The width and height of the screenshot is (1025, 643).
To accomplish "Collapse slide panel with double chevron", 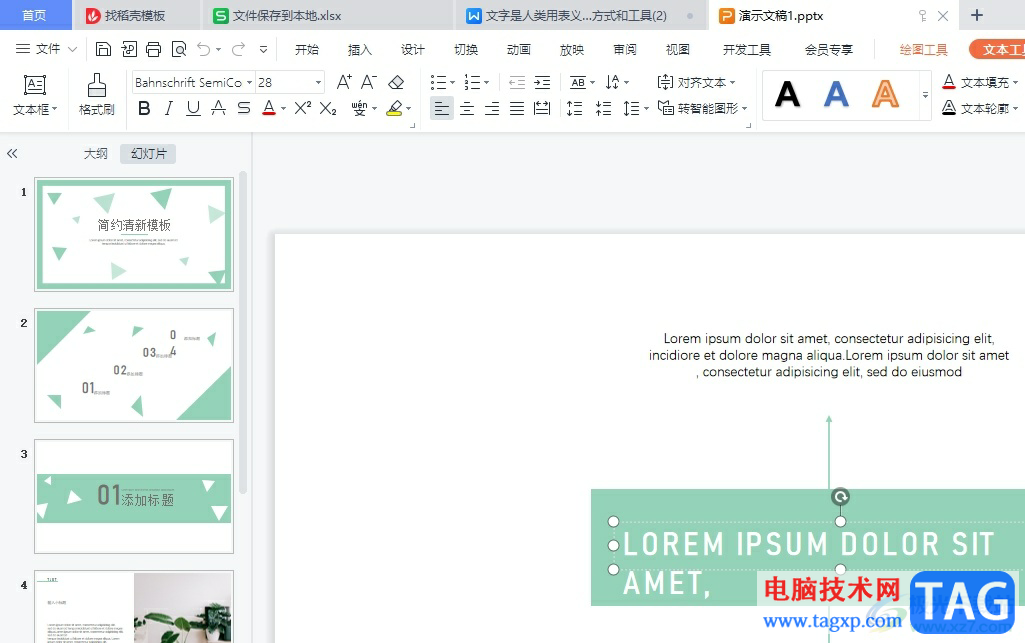I will click(12, 154).
